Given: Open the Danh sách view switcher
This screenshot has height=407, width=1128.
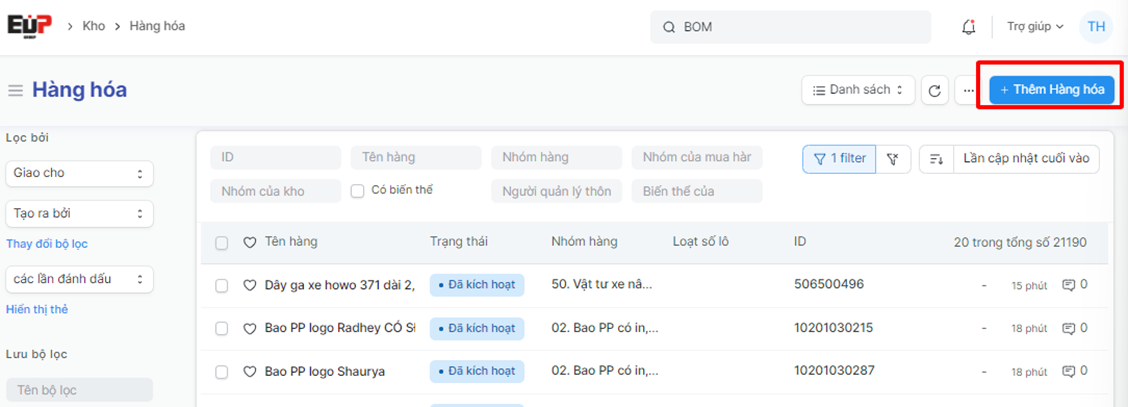Looking at the screenshot, I should [x=858, y=90].
